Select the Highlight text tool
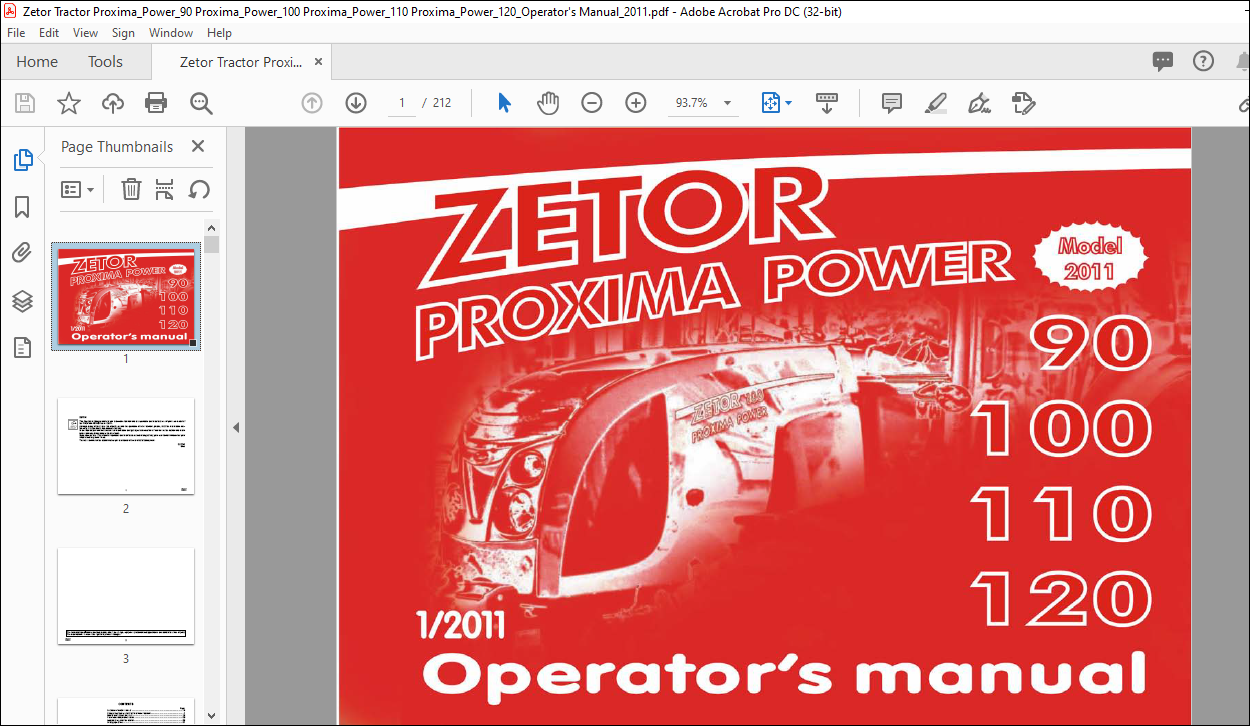The image size is (1250, 726). point(936,103)
